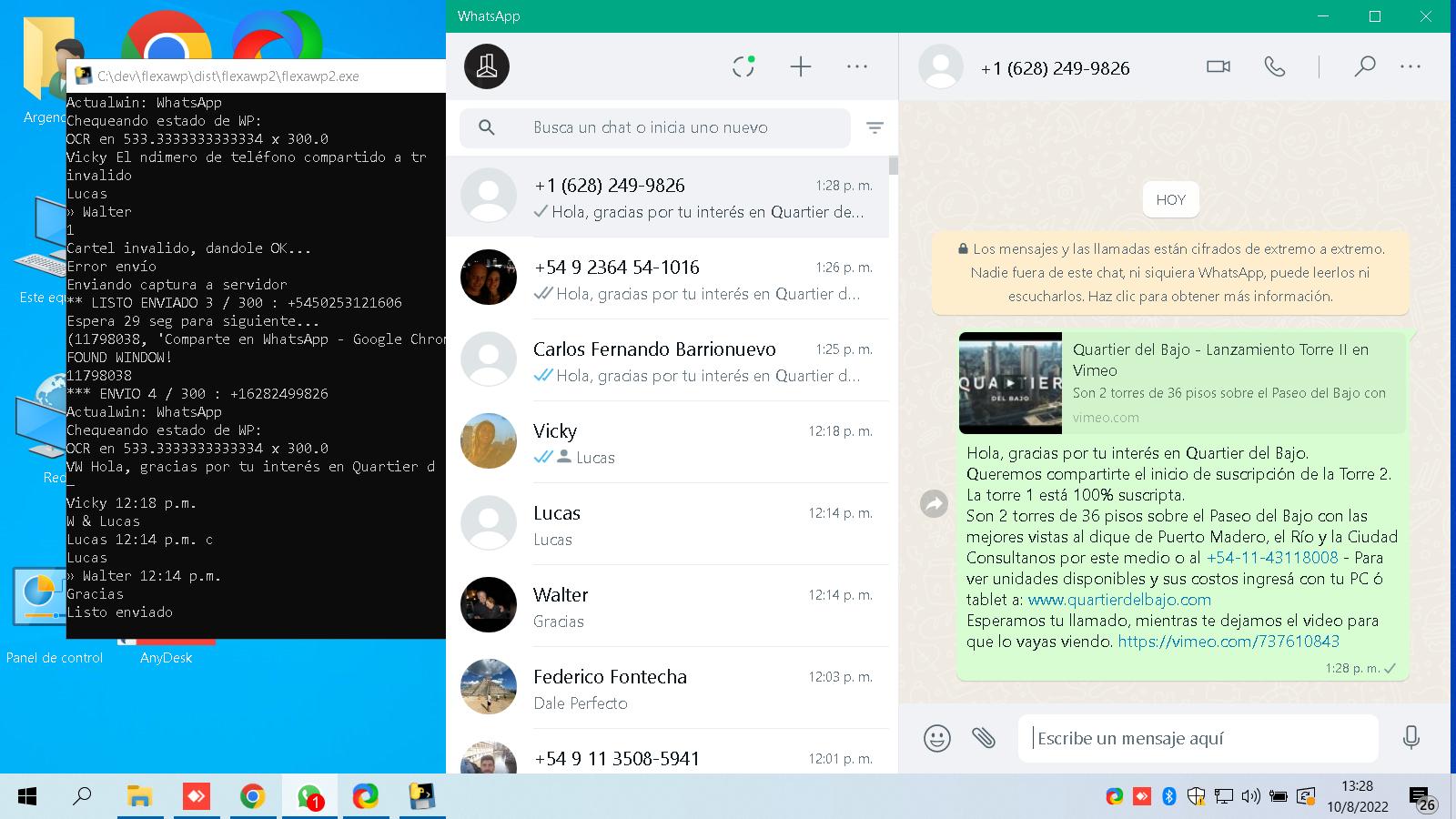Open File Explorer from the taskbar

139,797
